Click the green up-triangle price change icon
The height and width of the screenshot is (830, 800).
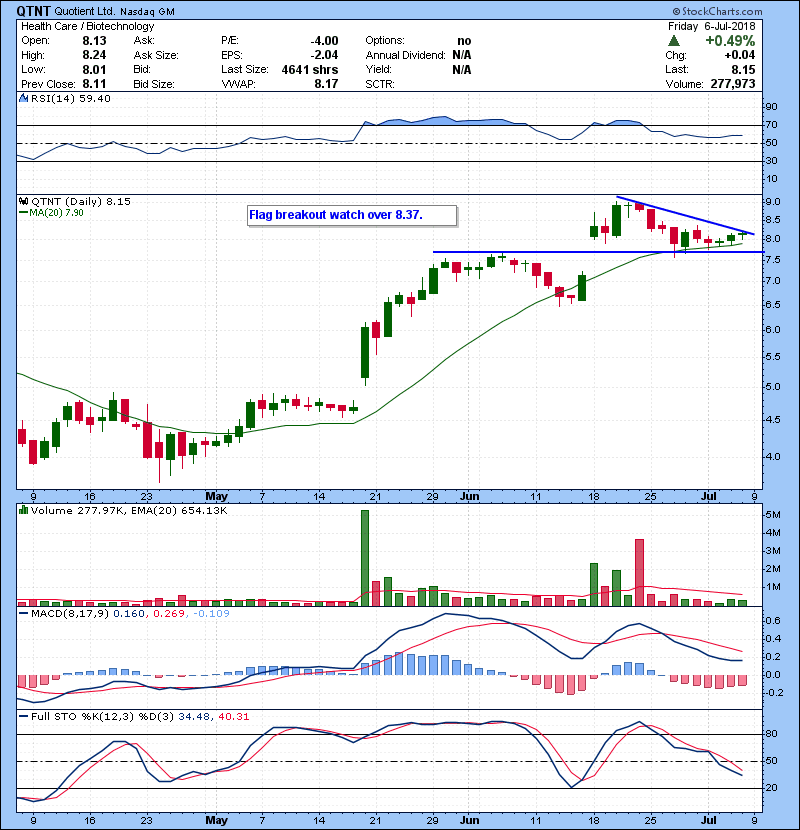click(673, 41)
